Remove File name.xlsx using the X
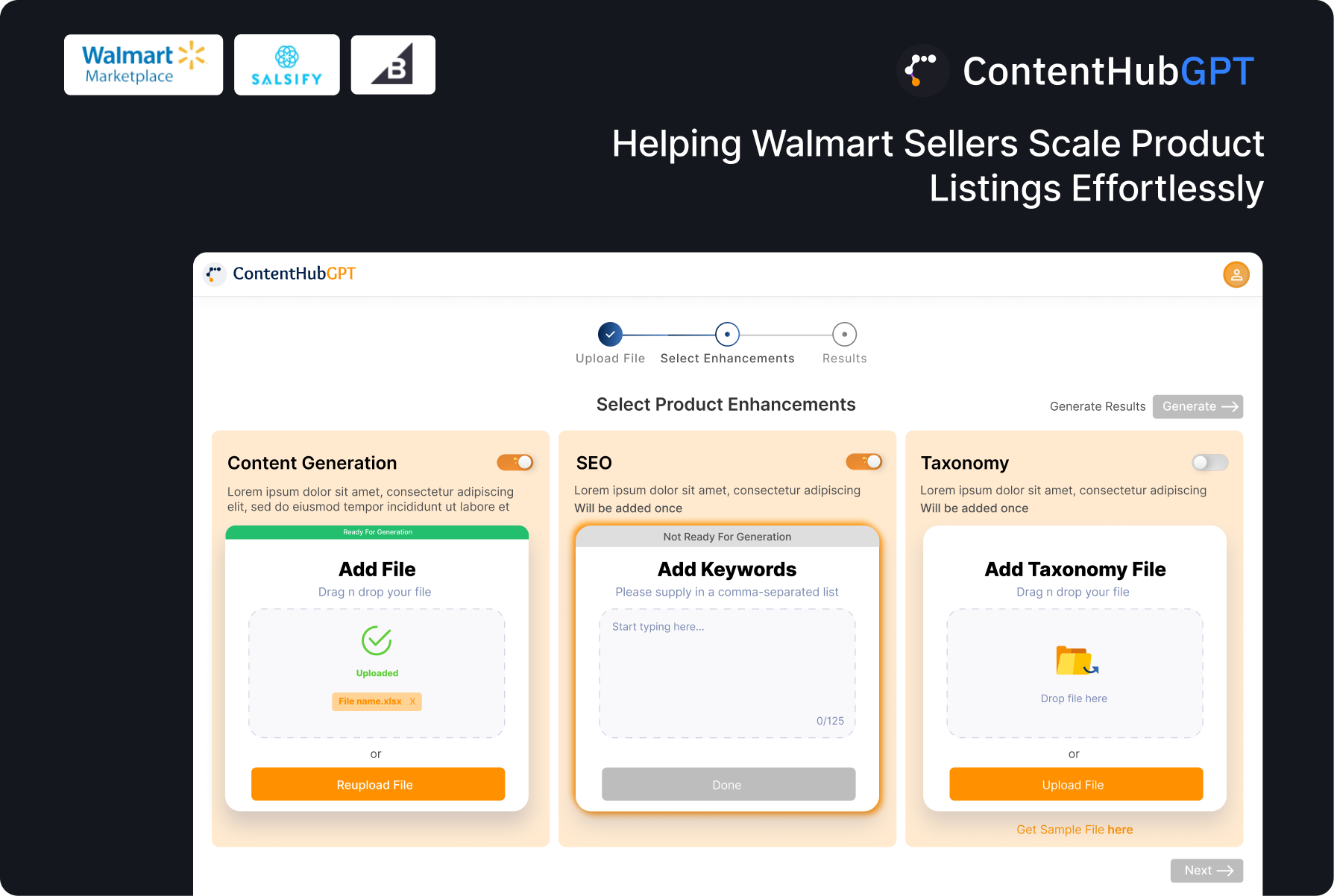 (412, 701)
